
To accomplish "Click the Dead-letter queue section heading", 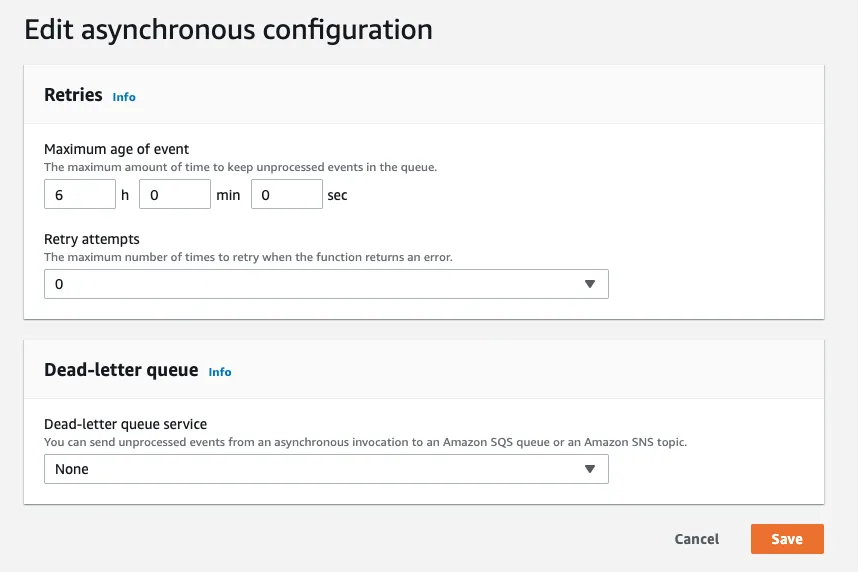I will pos(121,370).
